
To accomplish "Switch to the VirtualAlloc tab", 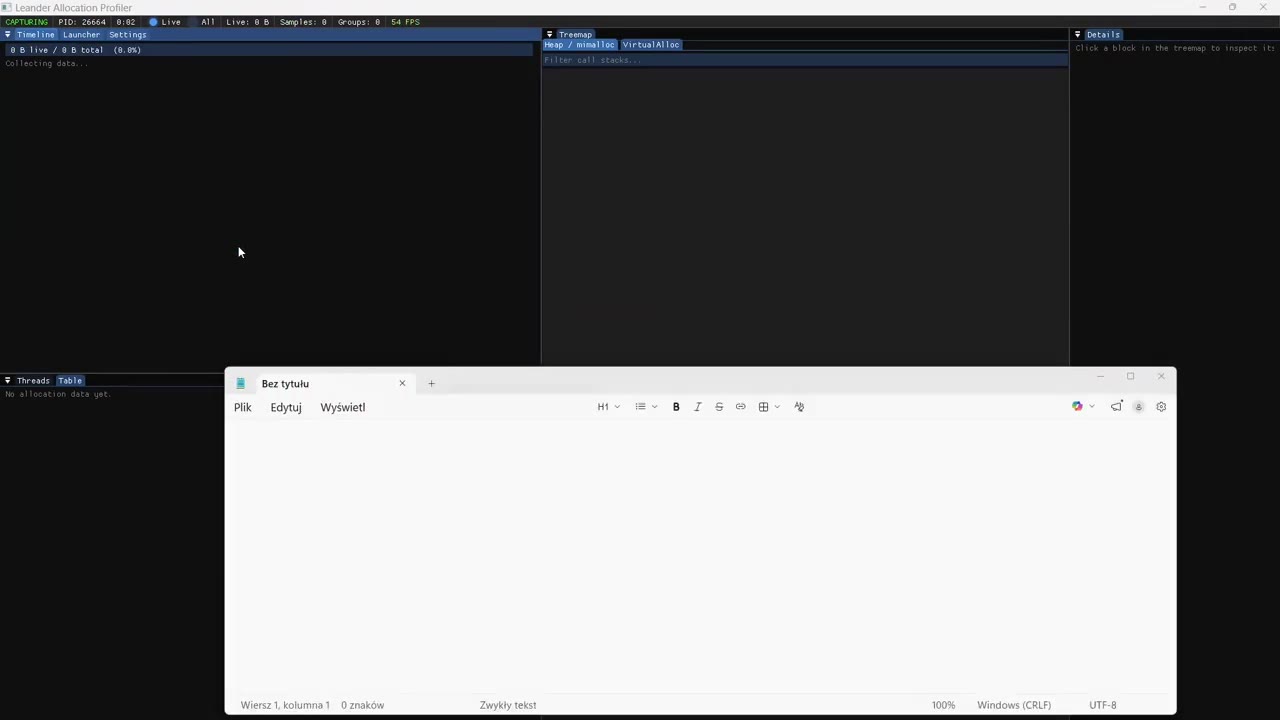I will click(651, 45).
